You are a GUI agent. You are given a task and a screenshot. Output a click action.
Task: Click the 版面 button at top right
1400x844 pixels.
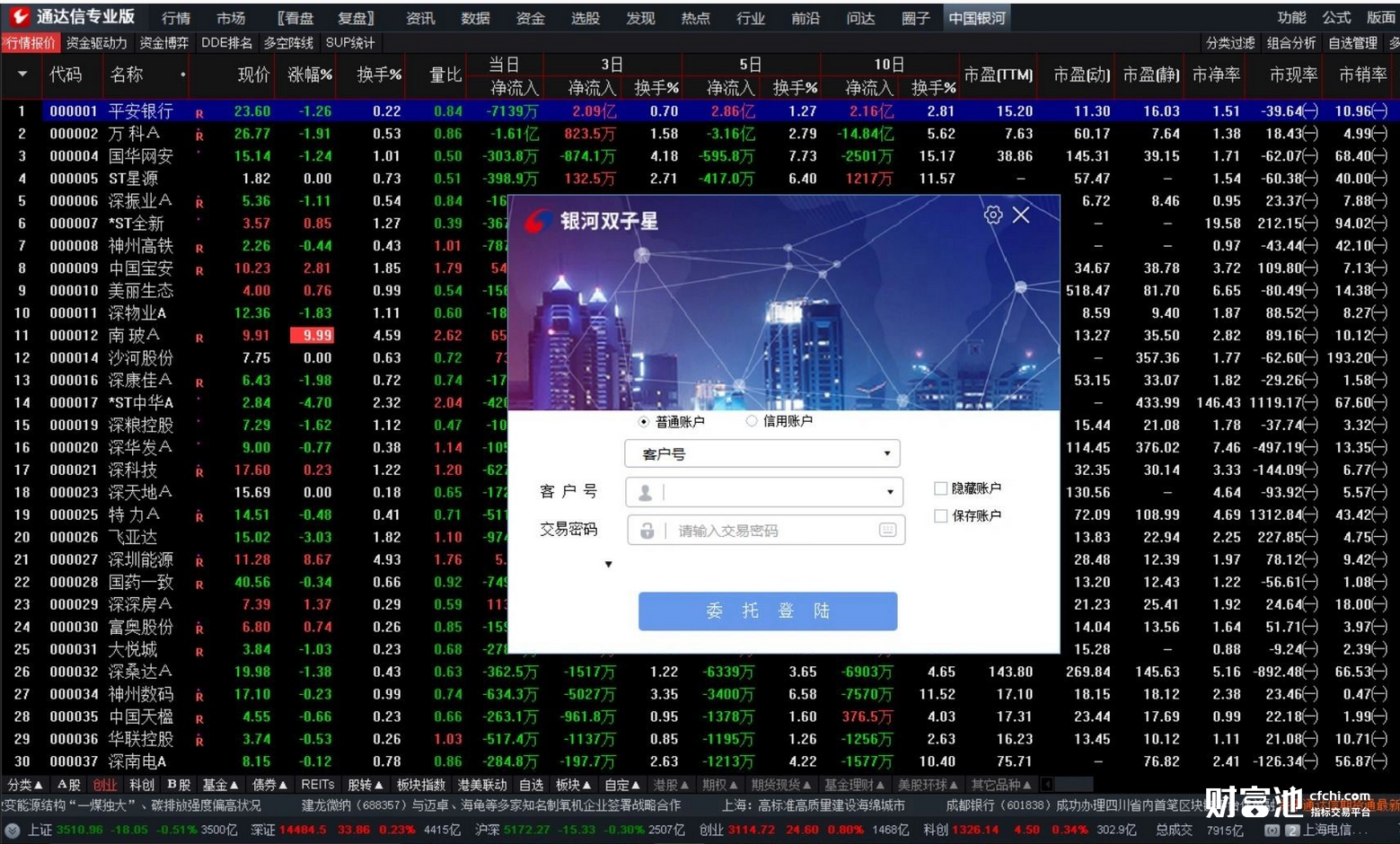[x=1381, y=17]
